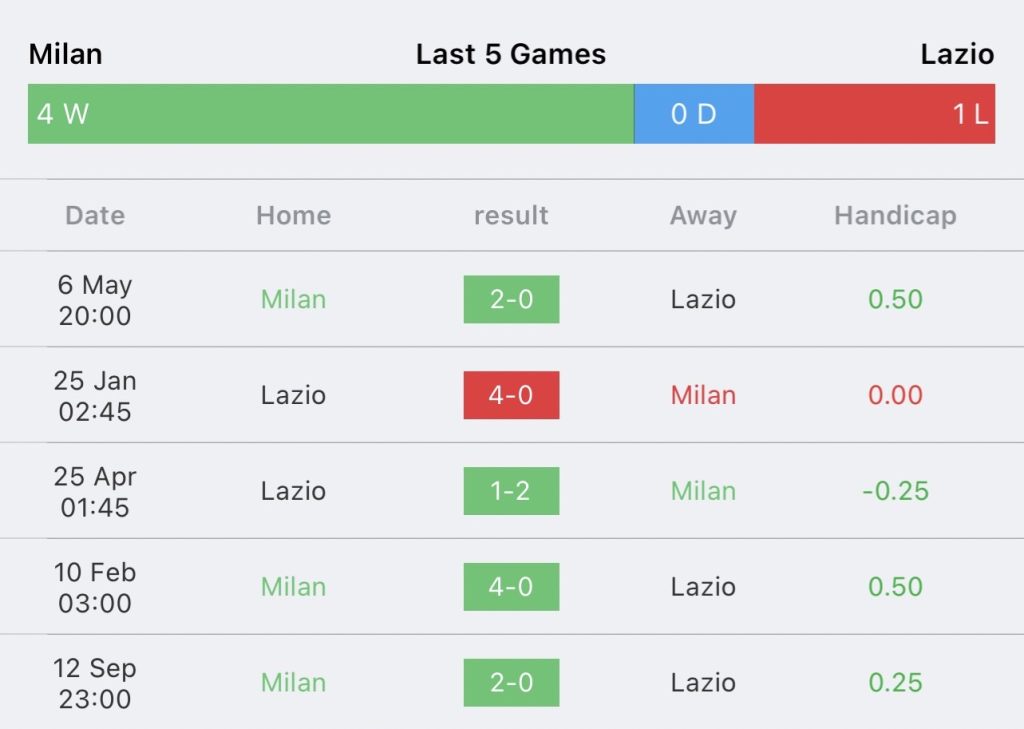Image resolution: width=1024 pixels, height=729 pixels.
Task: Click the Away column header
Action: (703, 215)
